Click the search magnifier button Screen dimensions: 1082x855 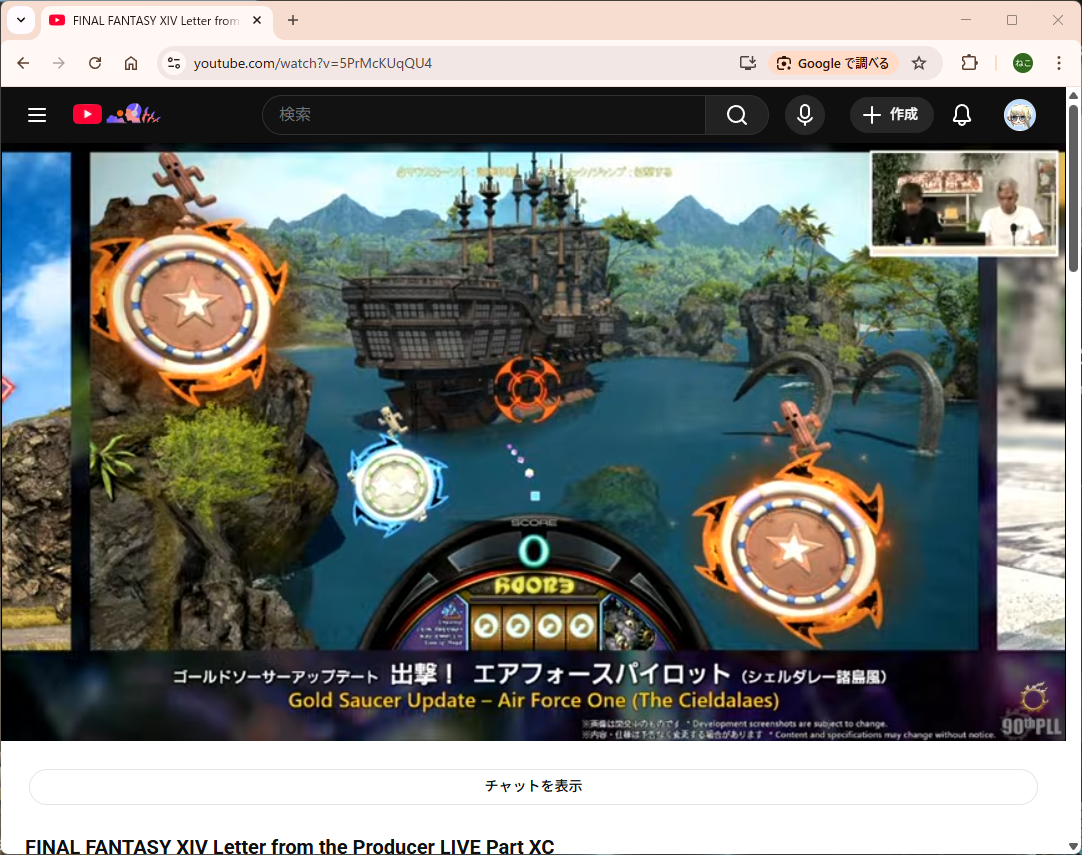click(737, 115)
